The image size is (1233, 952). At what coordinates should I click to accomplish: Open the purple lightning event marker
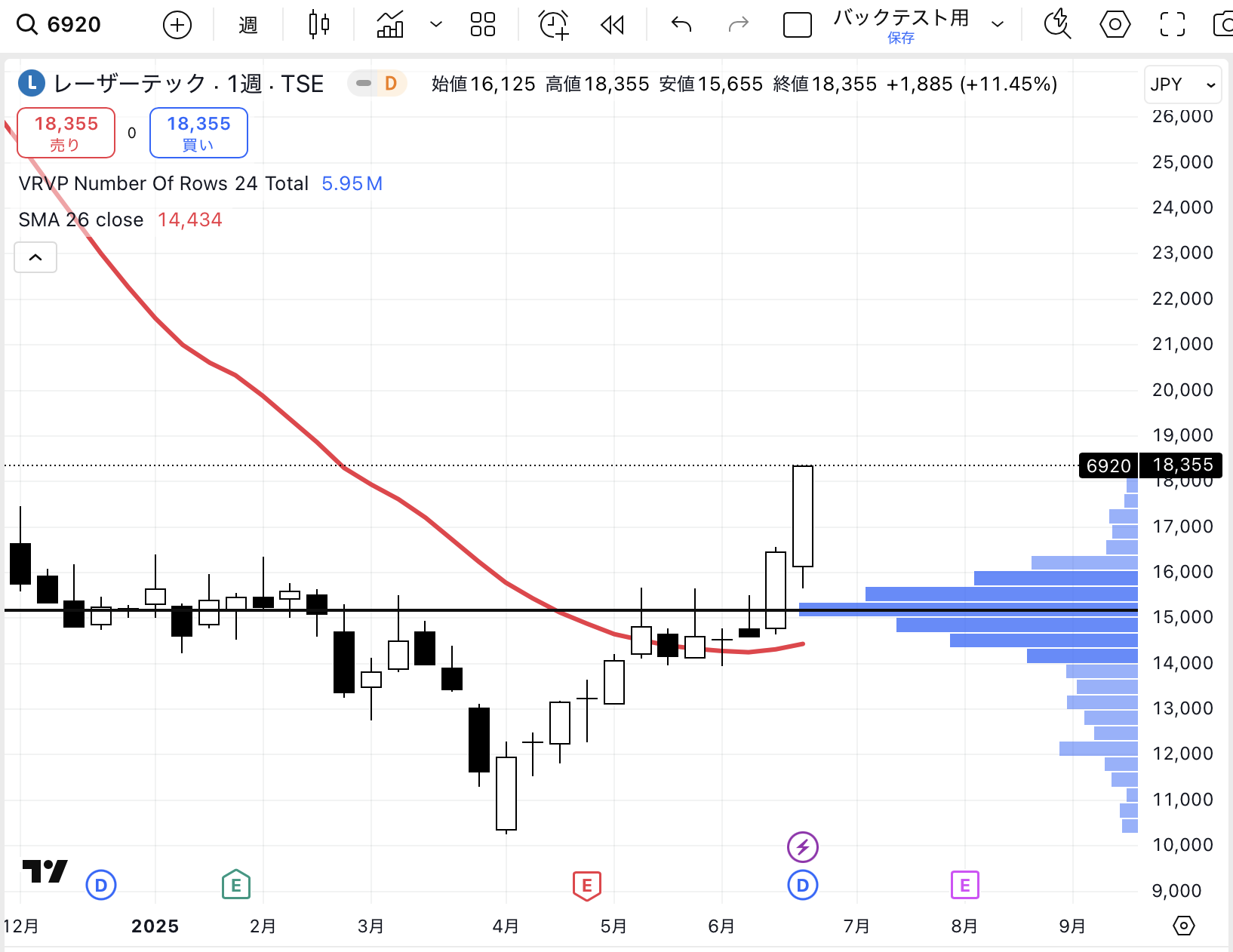tap(803, 846)
